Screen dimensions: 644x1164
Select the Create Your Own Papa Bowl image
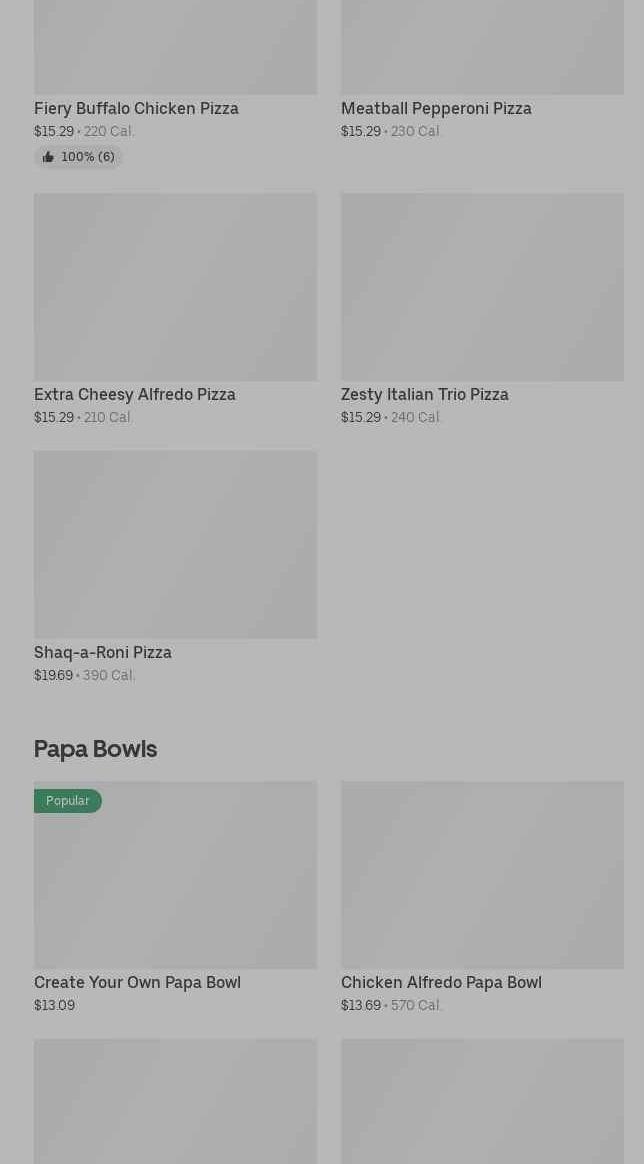(x=175, y=874)
